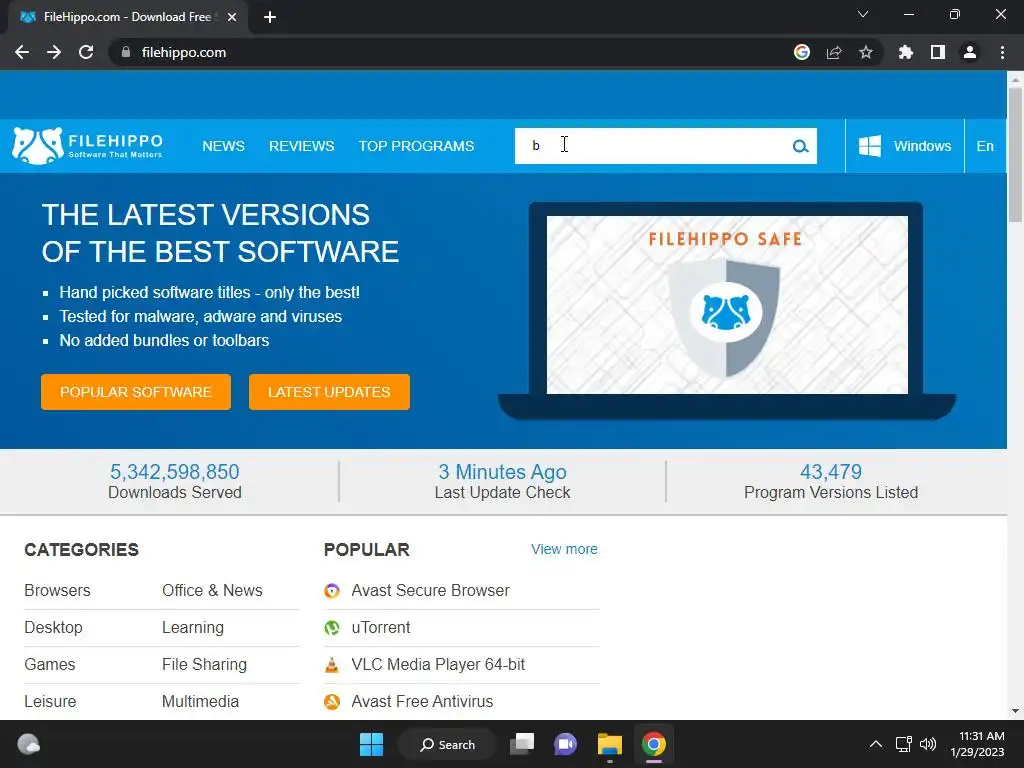Viewport: 1024px width, 768px height.
Task: Click the search magnifier button
Action: coord(801,146)
